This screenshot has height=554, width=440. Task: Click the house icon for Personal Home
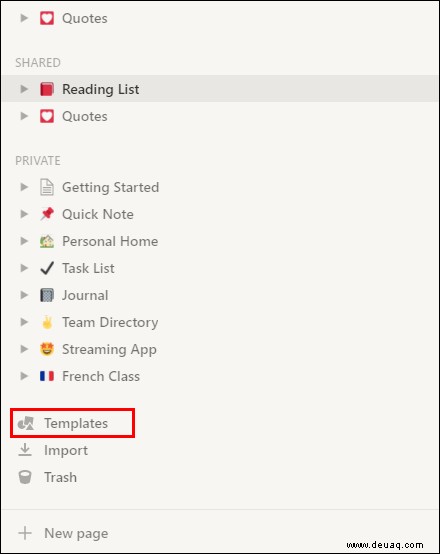[47, 241]
